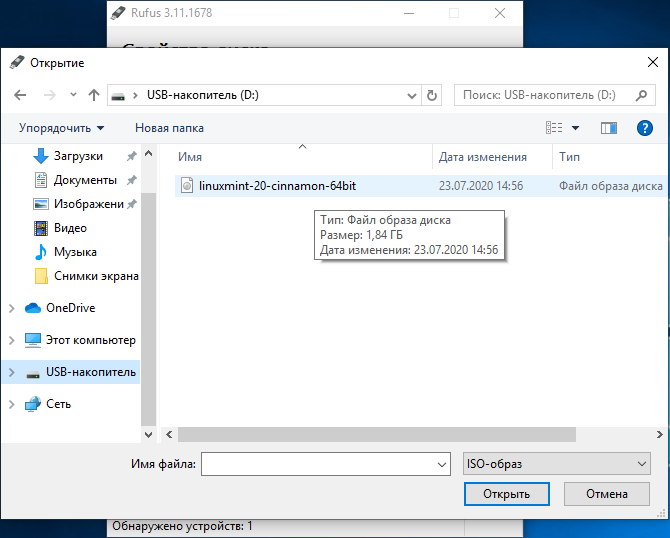Open the Снимки экрана folder
The height and width of the screenshot is (538, 670).
96,276
